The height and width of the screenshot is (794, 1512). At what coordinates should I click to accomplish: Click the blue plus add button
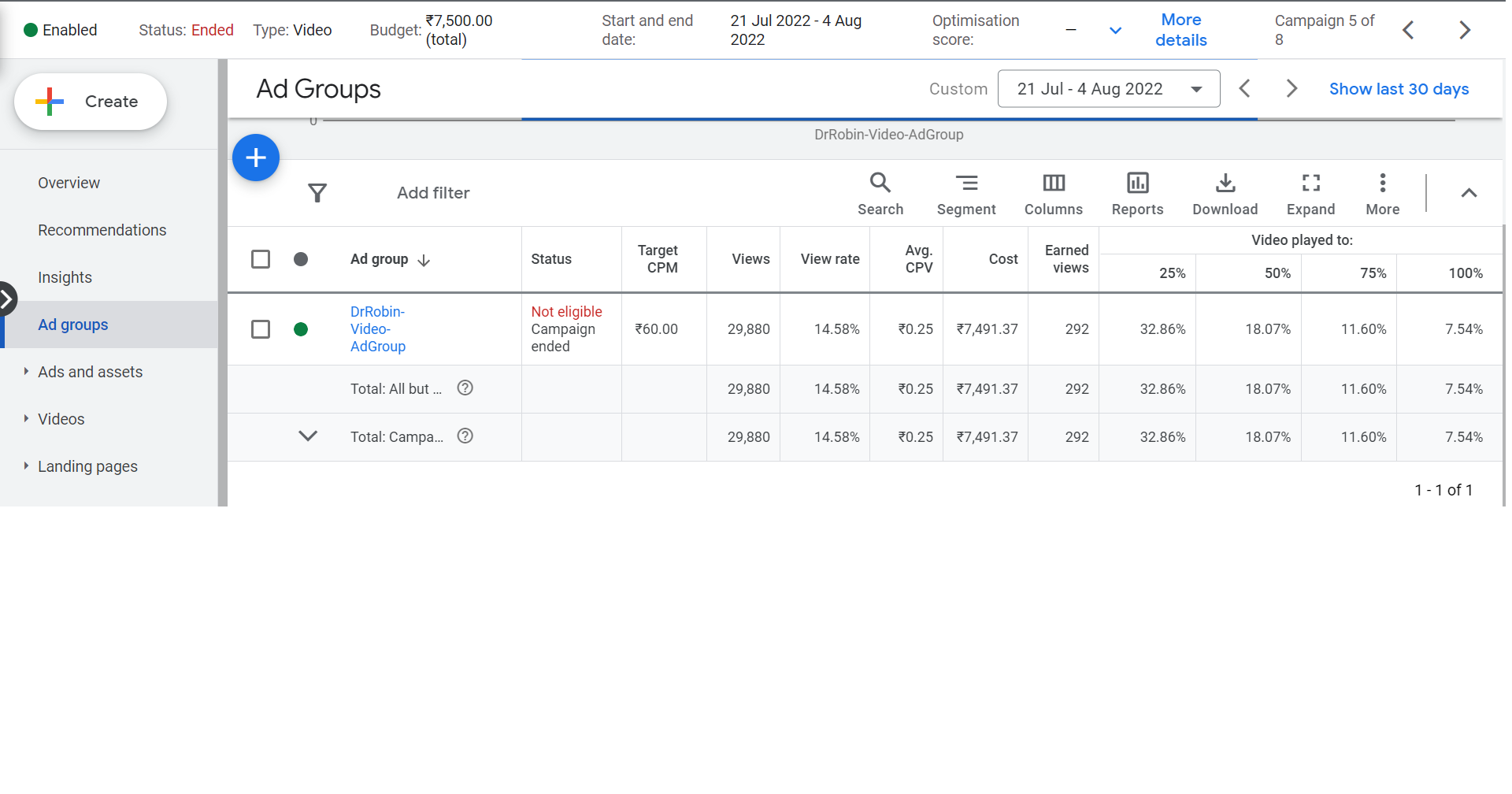coord(256,158)
